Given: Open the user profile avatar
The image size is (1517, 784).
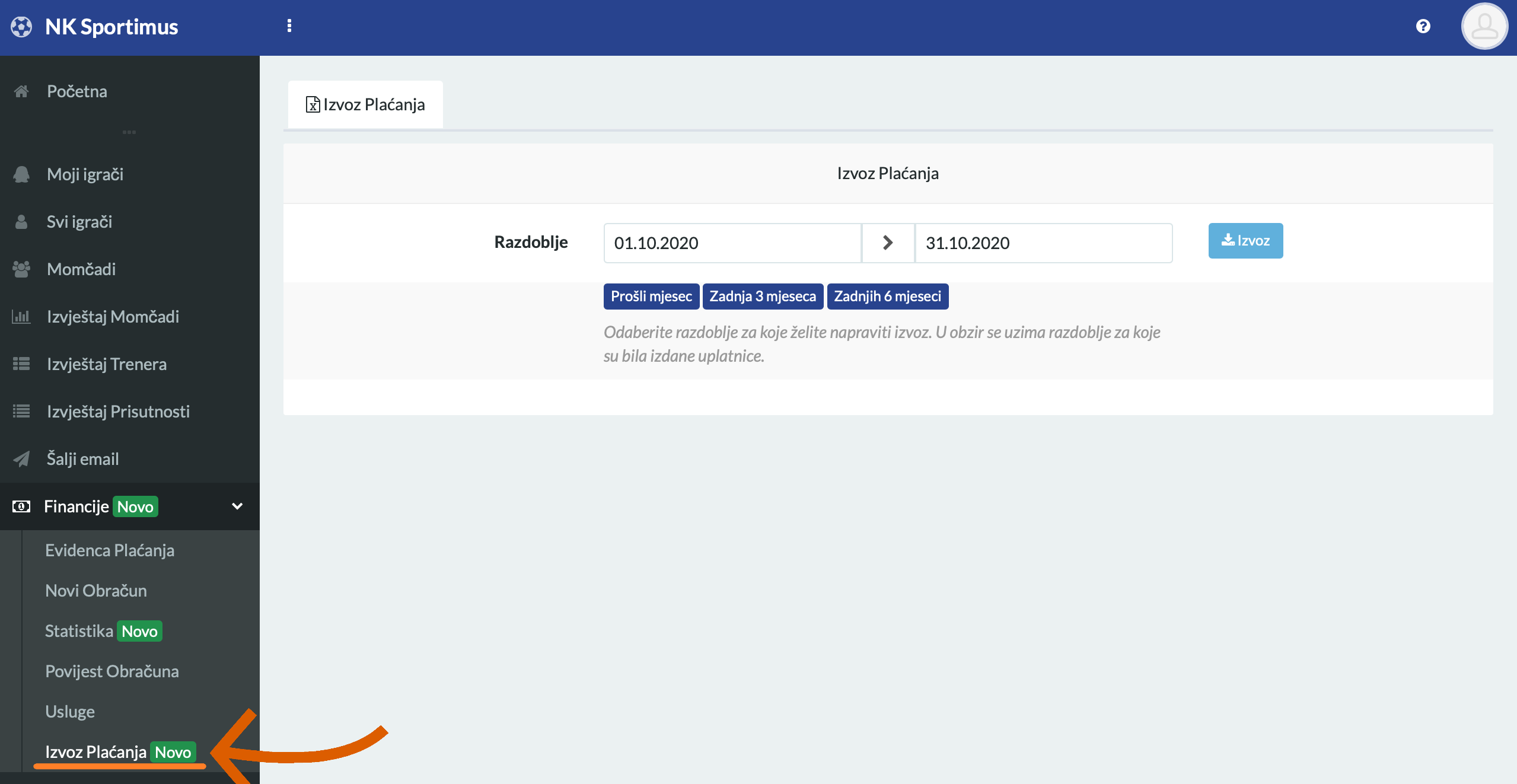Looking at the screenshot, I should click(1484, 27).
